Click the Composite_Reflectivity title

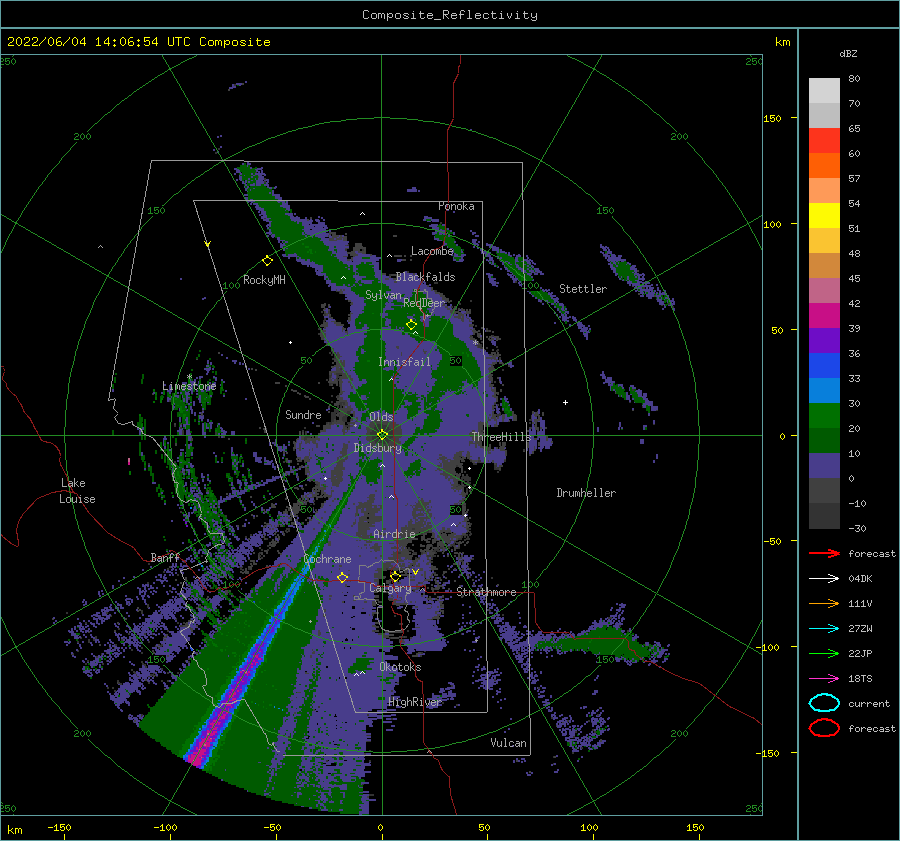(x=450, y=15)
